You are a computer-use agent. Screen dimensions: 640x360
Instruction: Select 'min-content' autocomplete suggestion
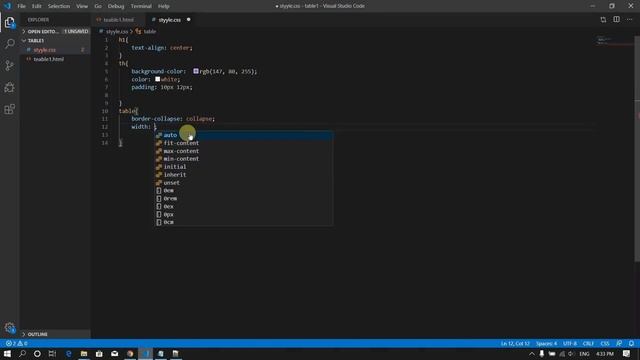click(x=244, y=159)
